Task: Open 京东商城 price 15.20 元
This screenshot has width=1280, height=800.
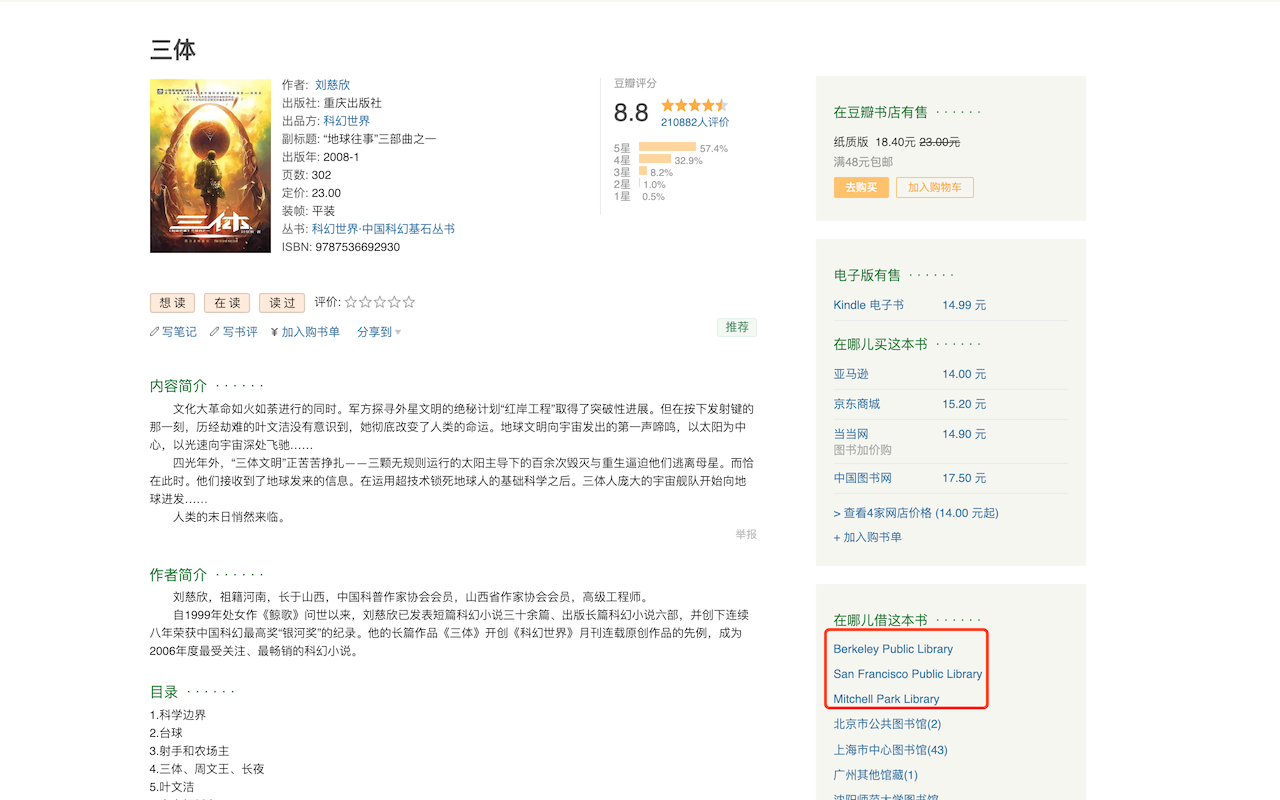Action: pyautogui.click(x=964, y=404)
